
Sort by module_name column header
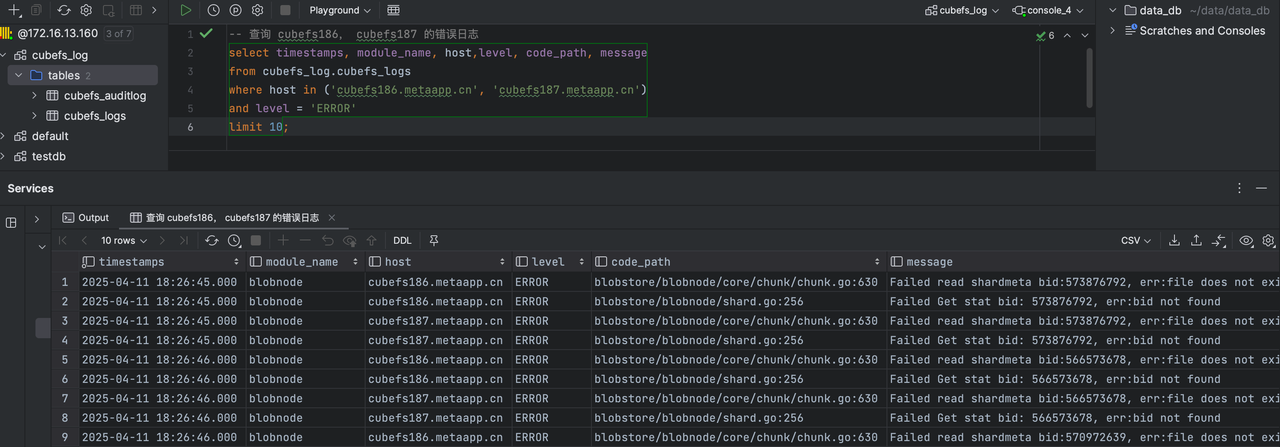point(304,262)
